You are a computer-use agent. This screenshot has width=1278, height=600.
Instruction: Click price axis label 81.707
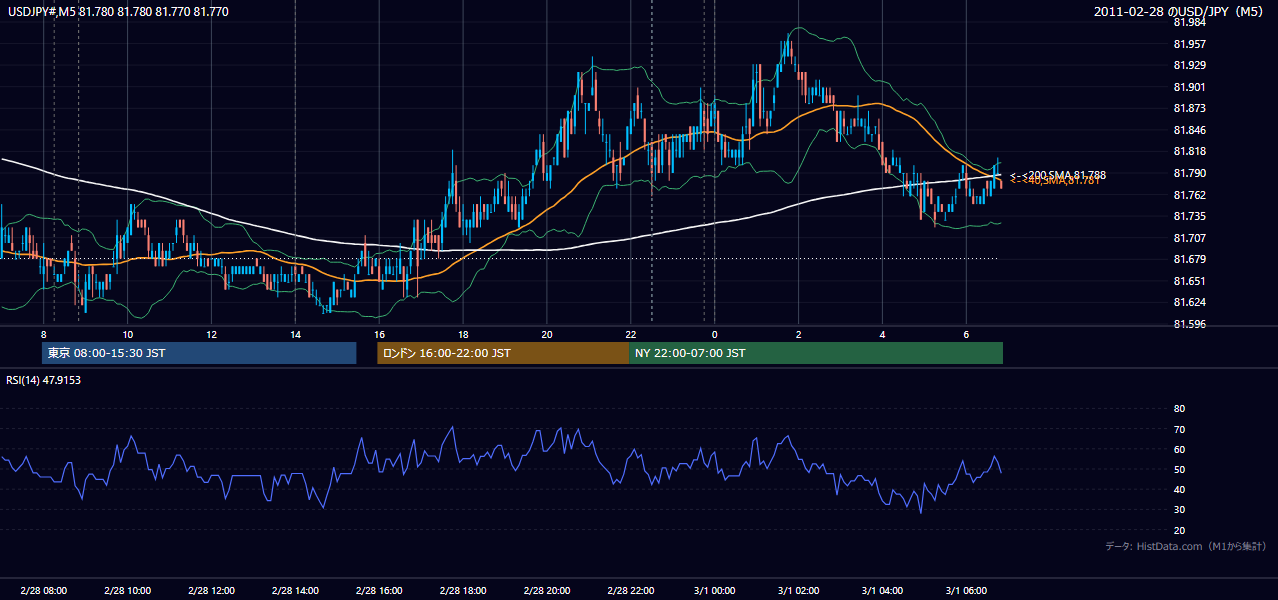(1189, 238)
